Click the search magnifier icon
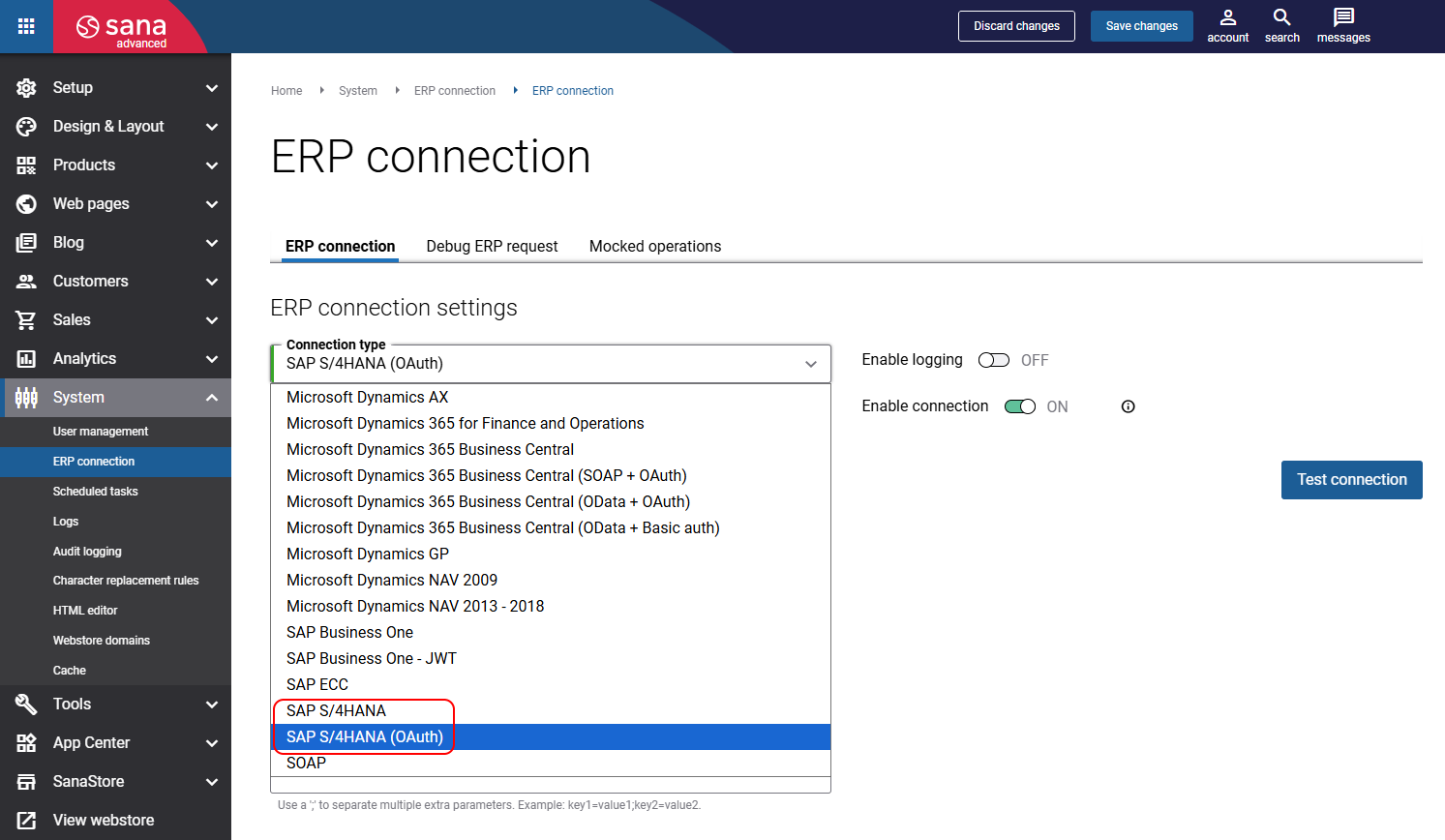The image size is (1445, 840). (1282, 17)
